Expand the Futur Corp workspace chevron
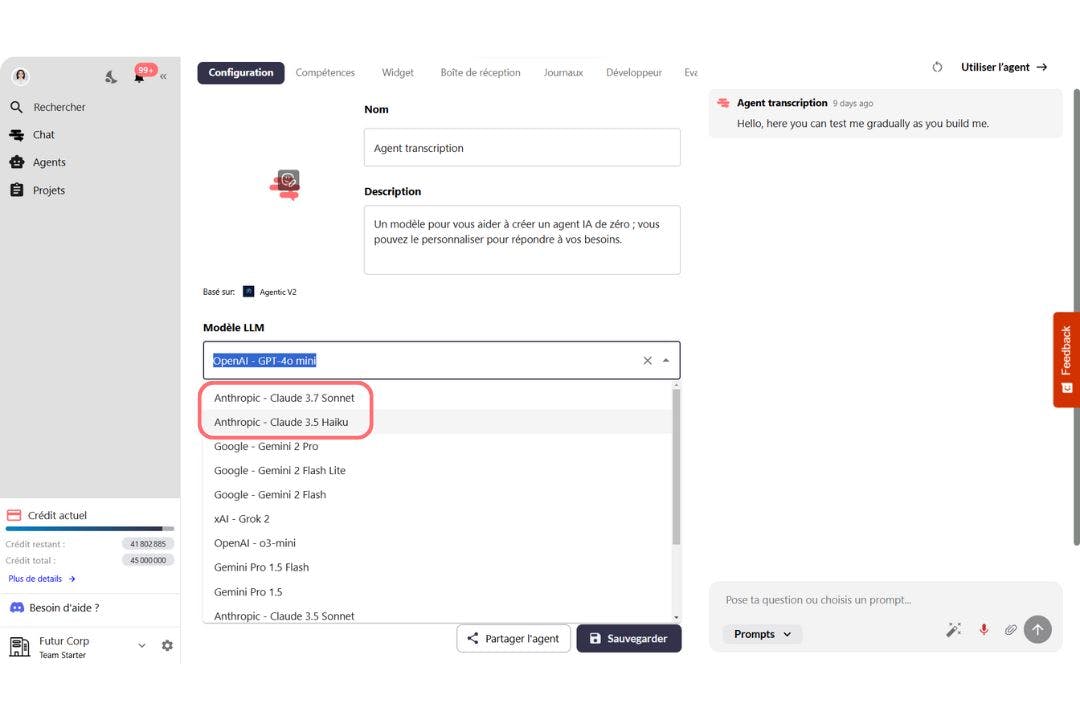Image resolution: width=1080 pixels, height=720 pixels. click(141, 646)
